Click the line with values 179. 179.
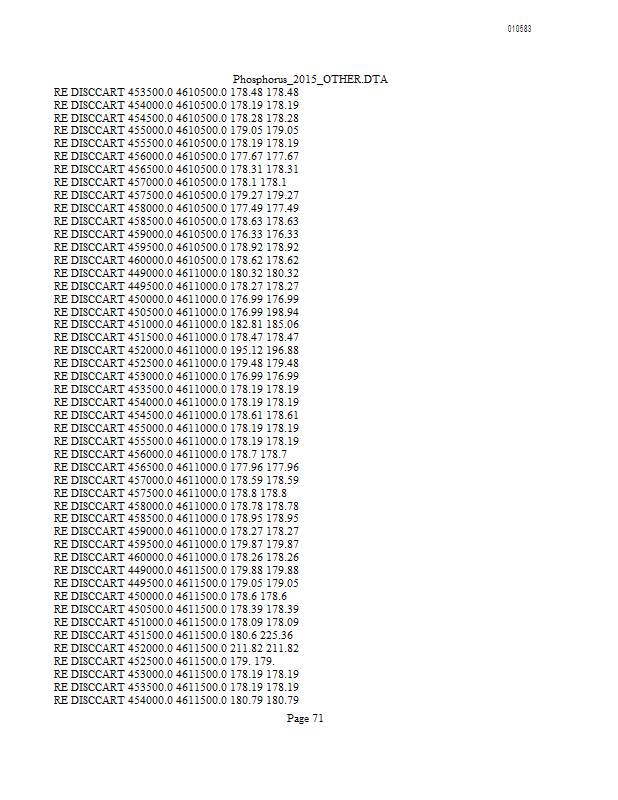The width and height of the screenshot is (618, 800). tap(164, 661)
